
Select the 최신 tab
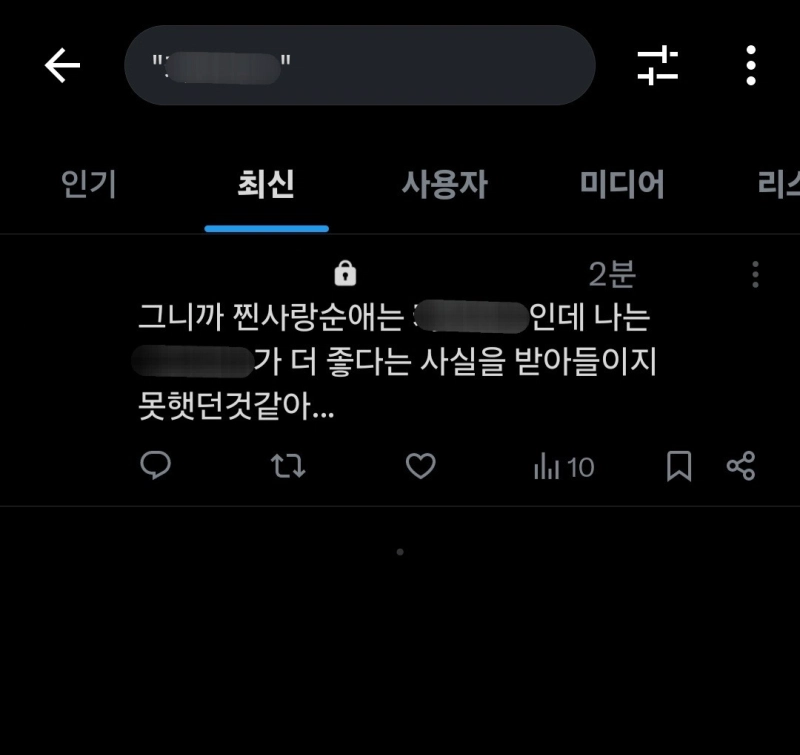coord(266,184)
